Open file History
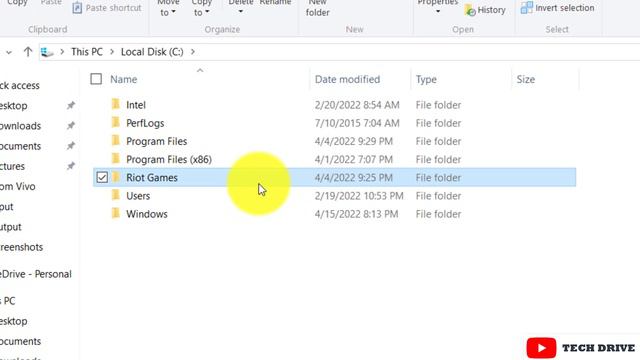The height and width of the screenshot is (360, 640). [485, 10]
